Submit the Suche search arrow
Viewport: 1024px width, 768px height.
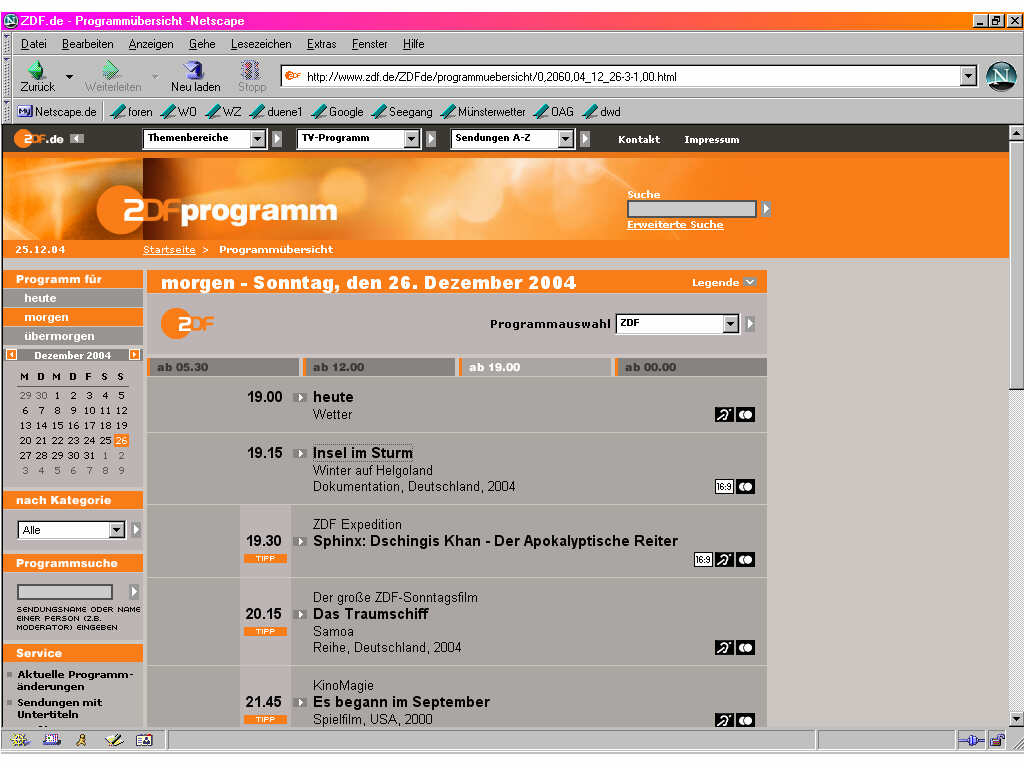pyautogui.click(x=766, y=209)
